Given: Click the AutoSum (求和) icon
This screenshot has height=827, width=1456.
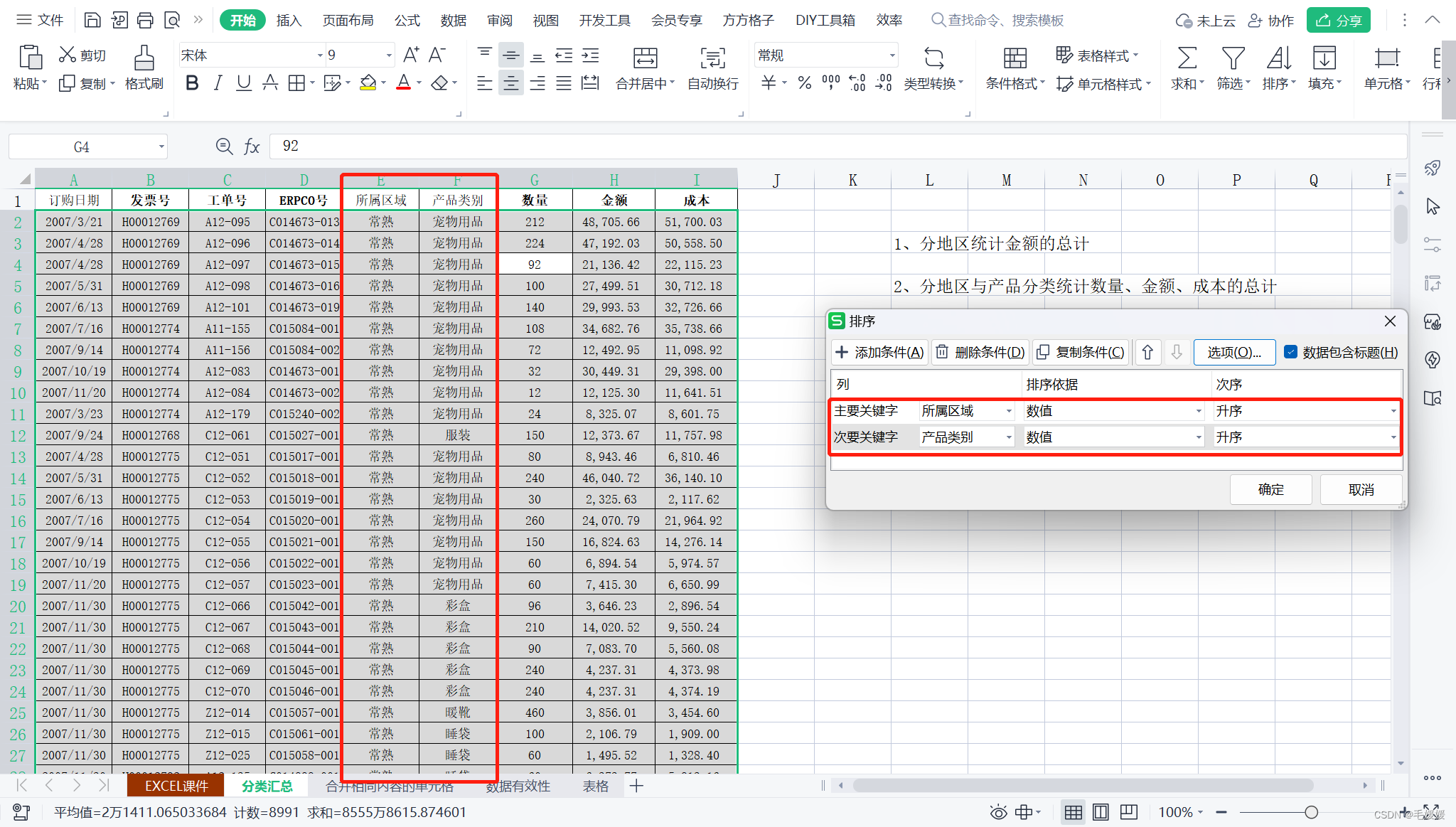Looking at the screenshot, I should click(x=1187, y=58).
